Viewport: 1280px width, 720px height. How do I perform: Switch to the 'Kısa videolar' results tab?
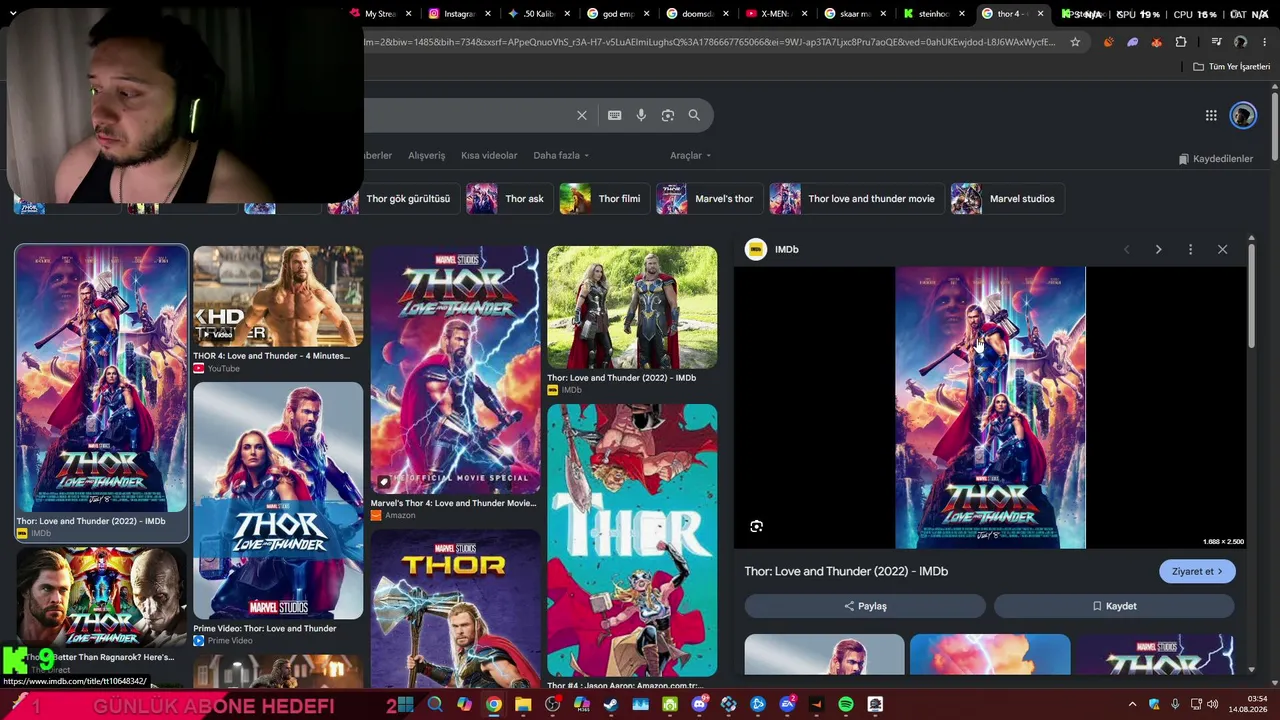coord(489,155)
